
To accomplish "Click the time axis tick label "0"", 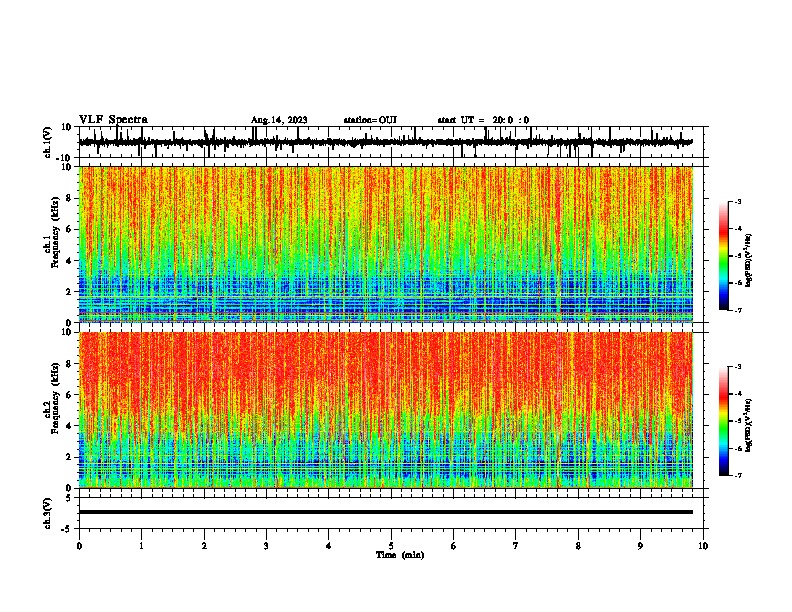I will click(79, 546).
